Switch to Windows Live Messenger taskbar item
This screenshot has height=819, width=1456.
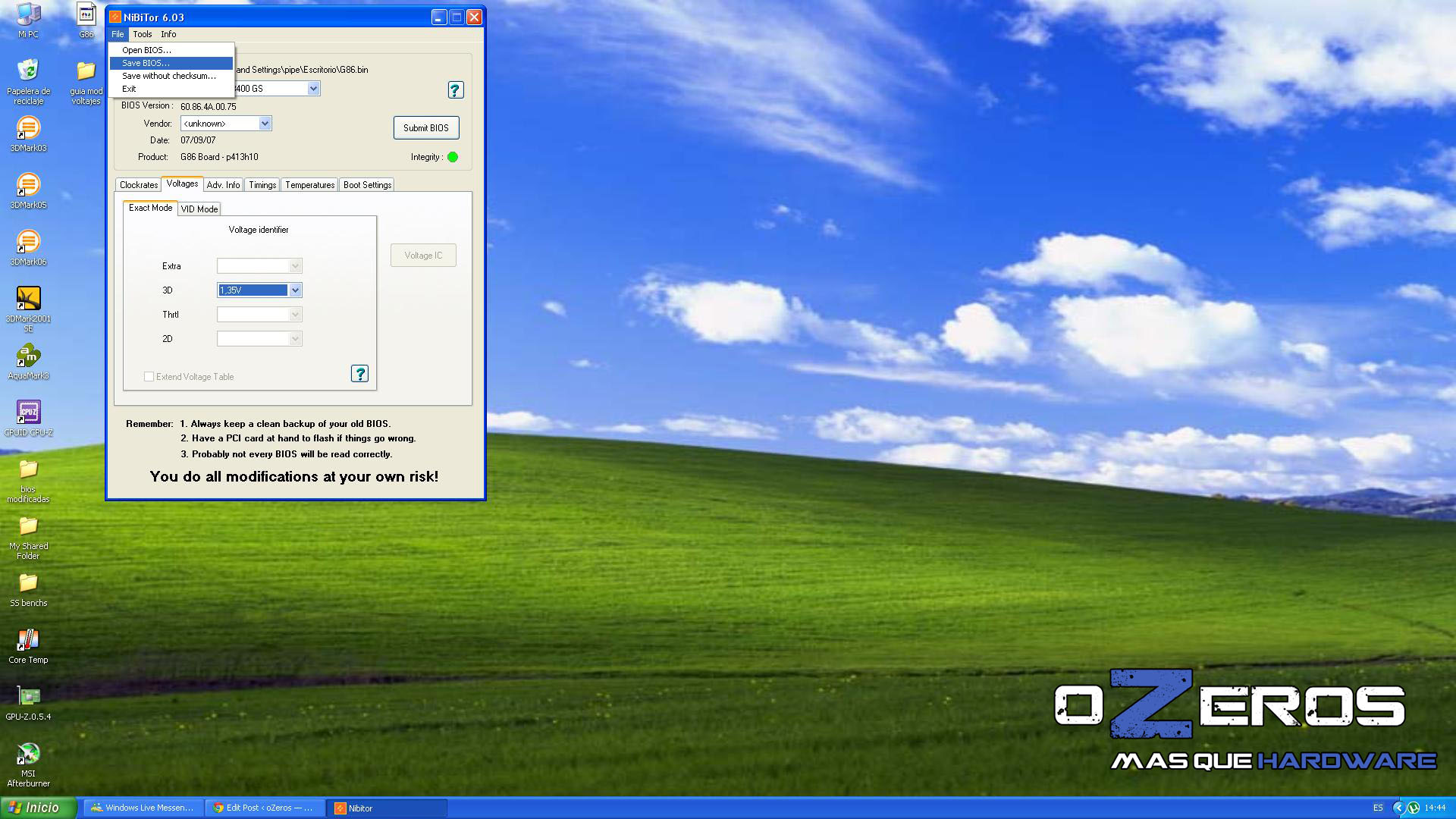point(143,808)
